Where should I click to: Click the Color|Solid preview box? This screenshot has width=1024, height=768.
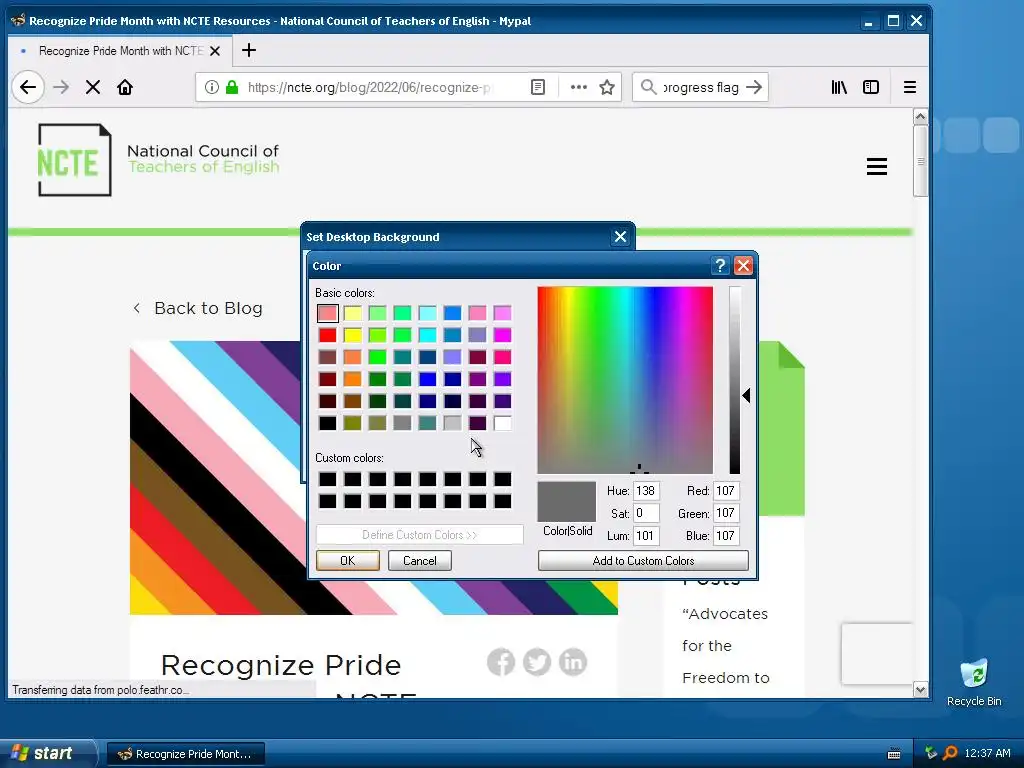(567, 502)
